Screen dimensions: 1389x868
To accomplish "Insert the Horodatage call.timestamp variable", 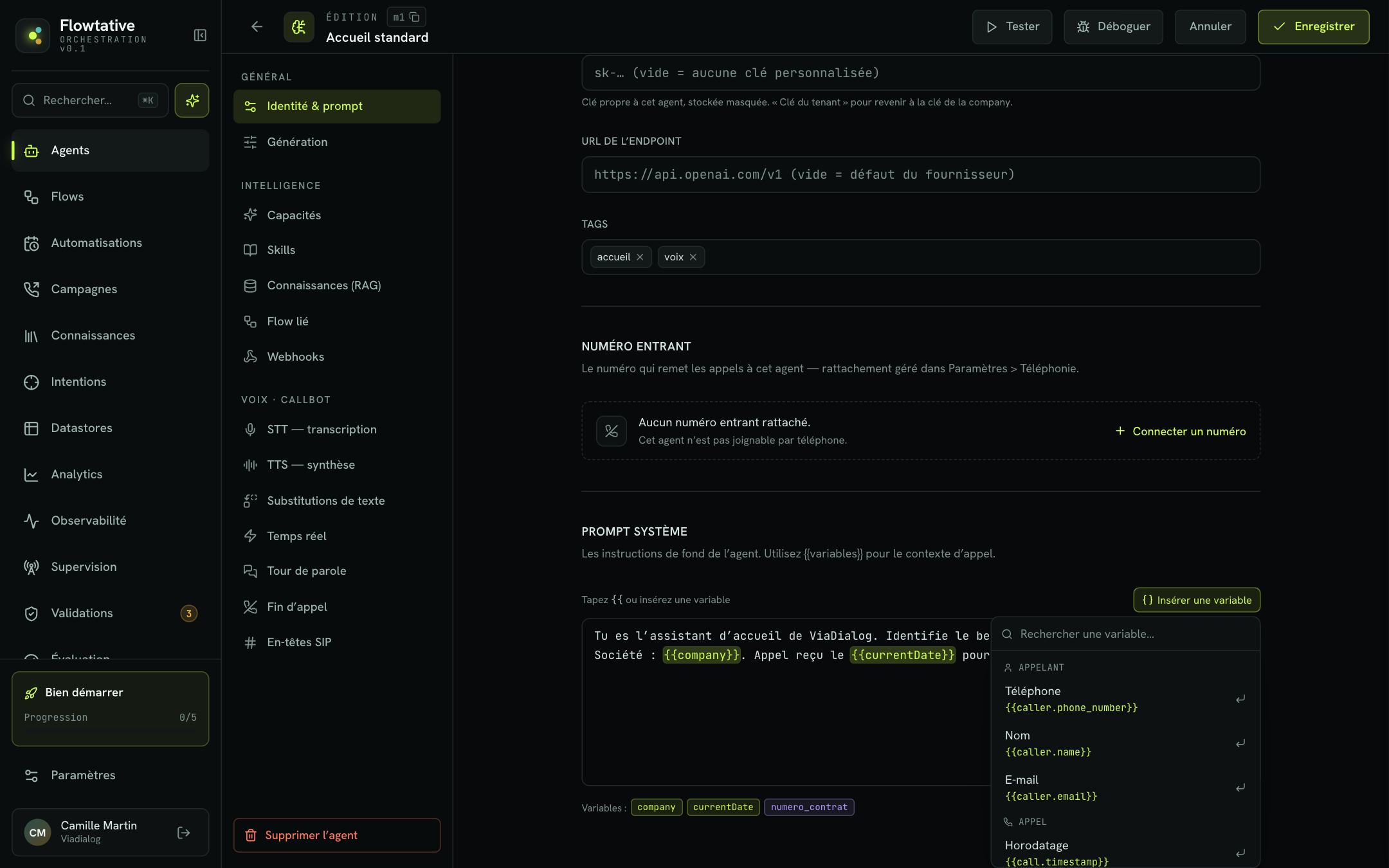I will click(1125, 853).
